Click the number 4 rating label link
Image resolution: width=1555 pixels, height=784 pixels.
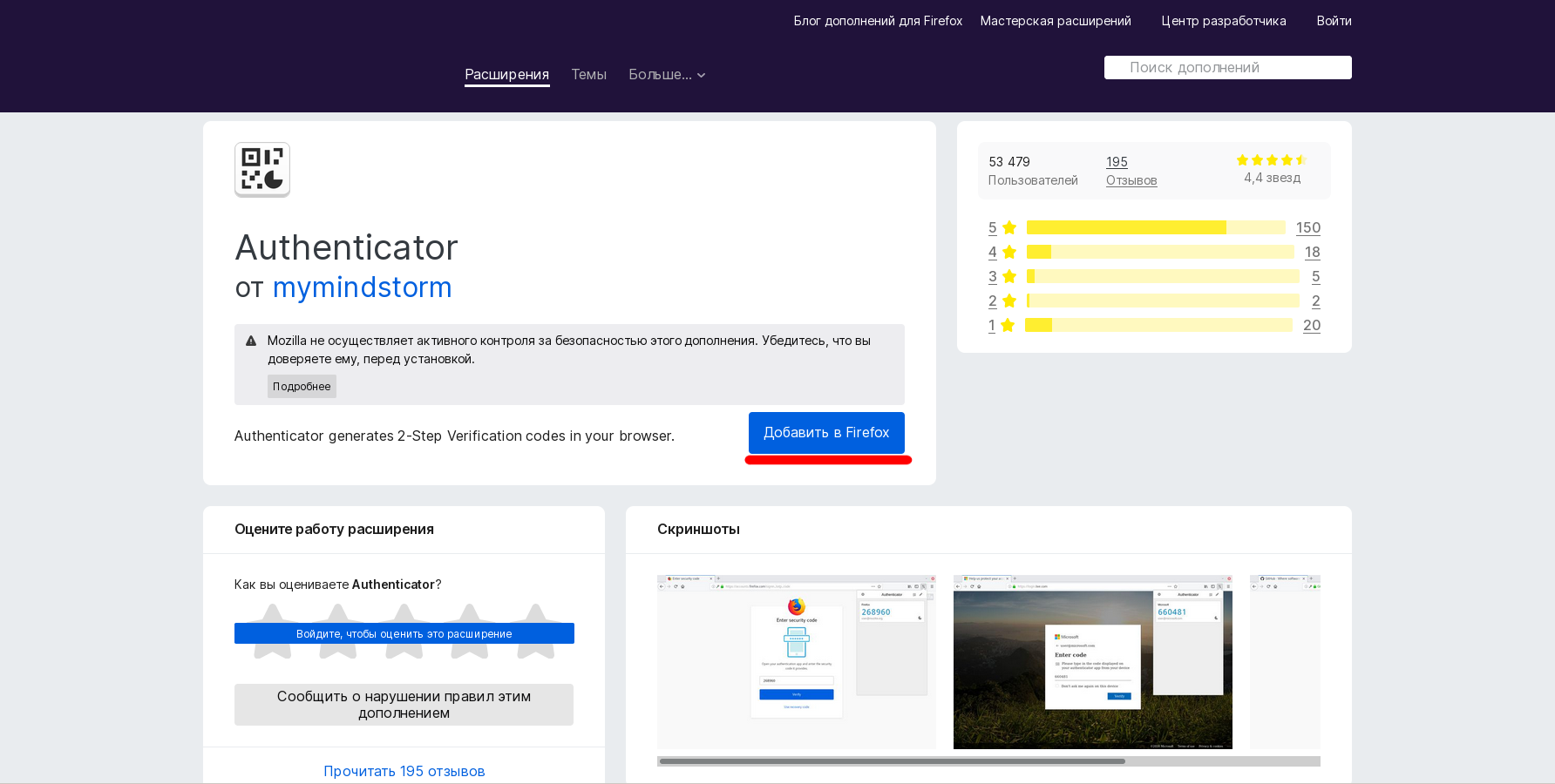pyautogui.click(x=993, y=252)
